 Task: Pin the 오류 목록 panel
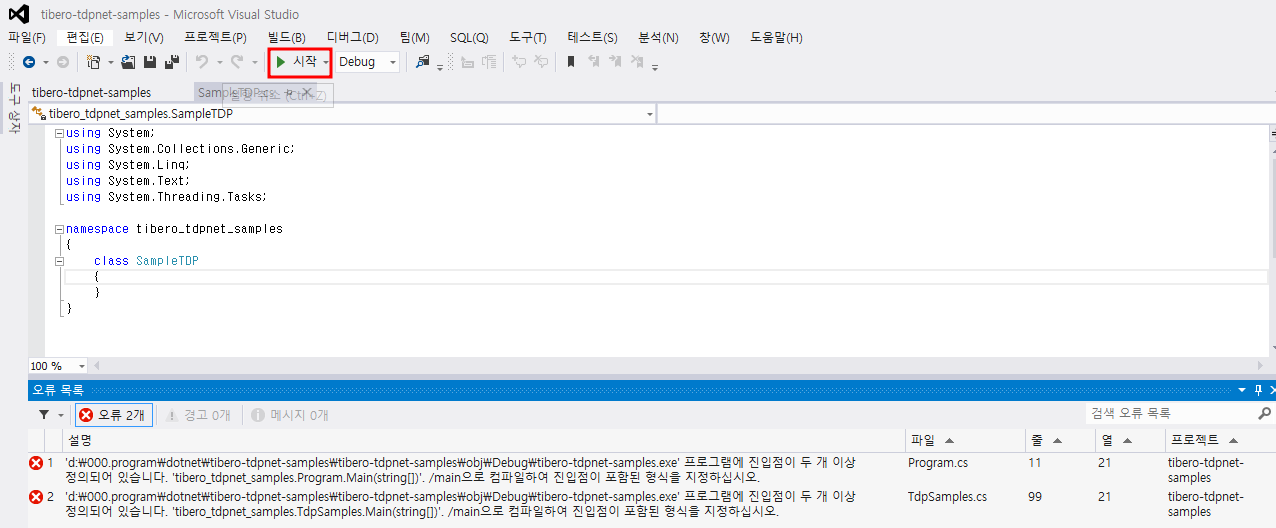tap(1258, 390)
